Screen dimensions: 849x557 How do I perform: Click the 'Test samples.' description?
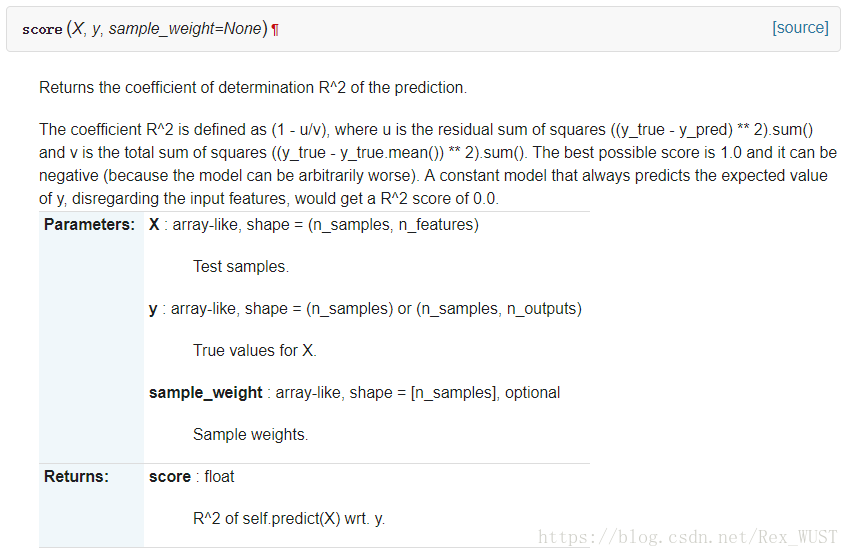click(240, 267)
